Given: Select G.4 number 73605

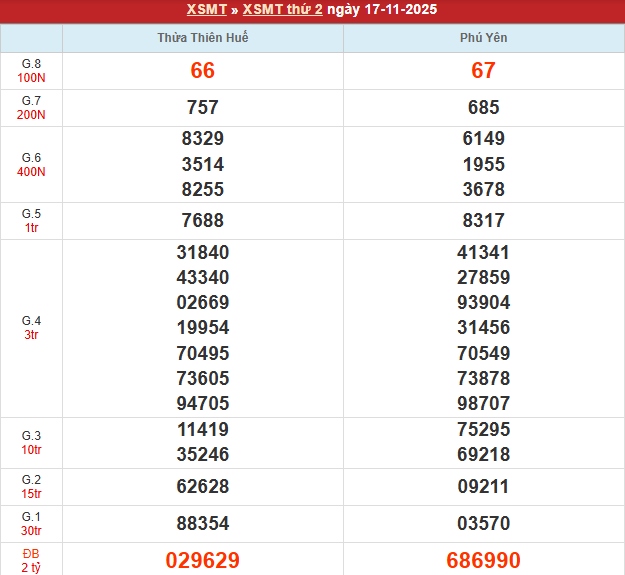Looking at the screenshot, I should 202,378.
